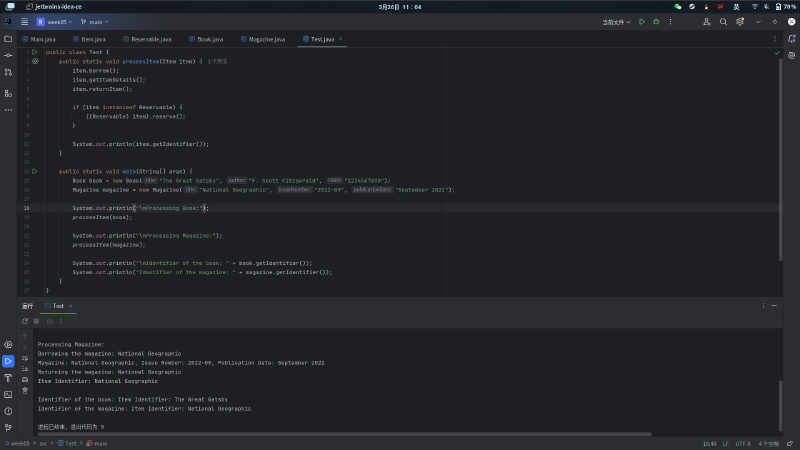This screenshot has width=800, height=450.
Task: Hide the Run tool window
Action: (774, 306)
